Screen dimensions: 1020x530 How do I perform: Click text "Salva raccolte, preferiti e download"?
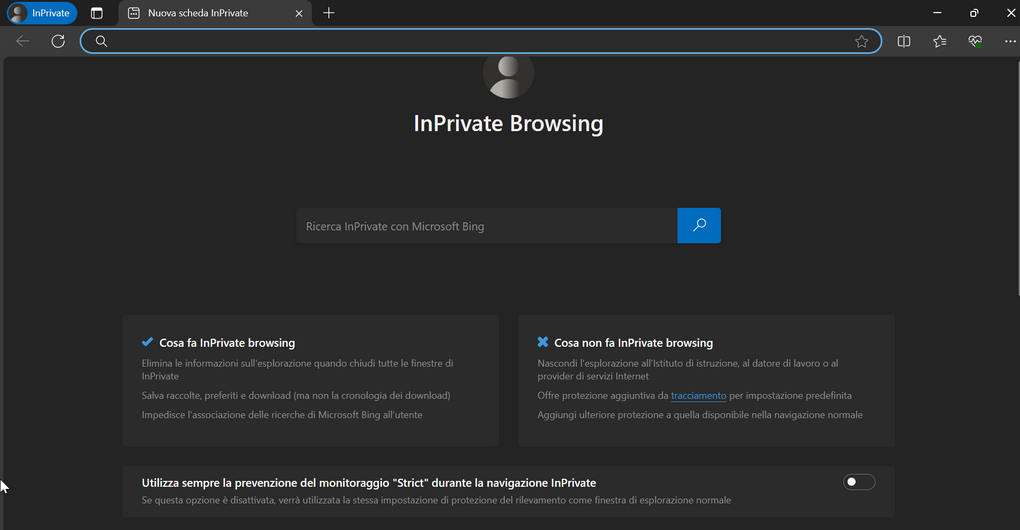tap(216, 395)
